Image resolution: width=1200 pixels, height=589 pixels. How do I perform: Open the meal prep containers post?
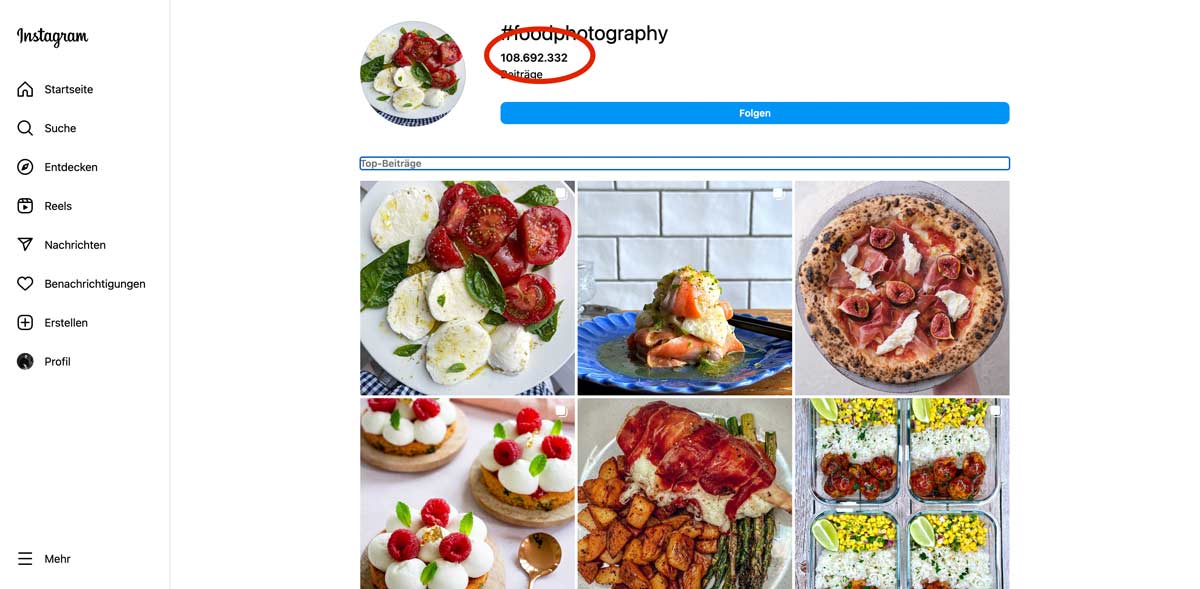point(902,494)
